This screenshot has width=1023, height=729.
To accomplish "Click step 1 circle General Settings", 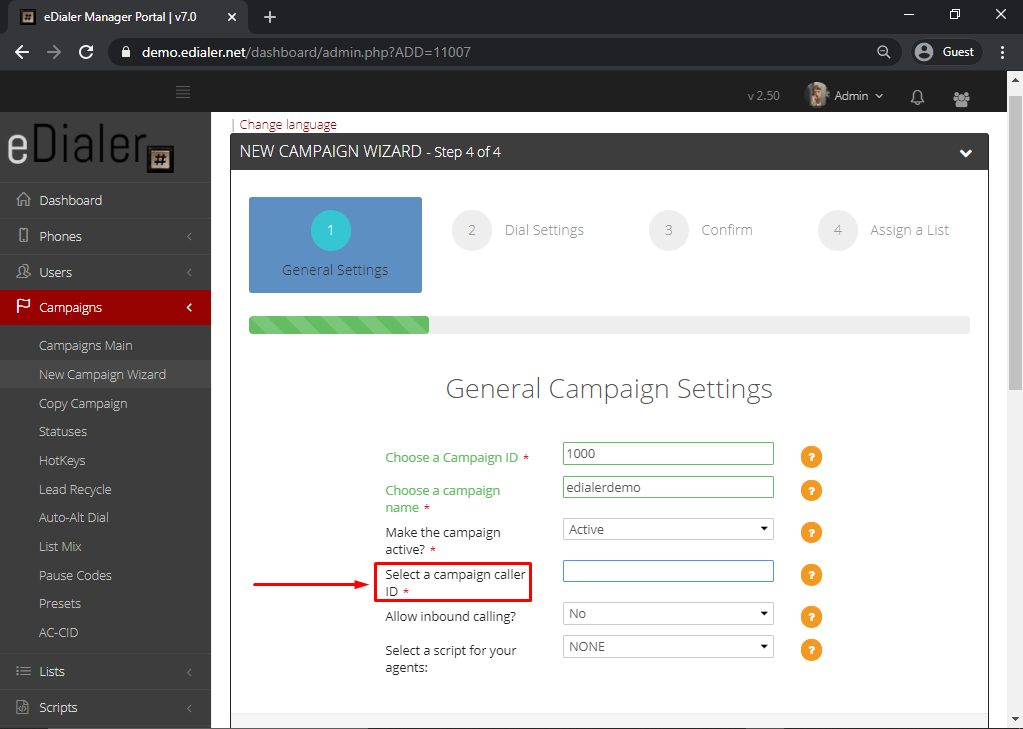I will [x=331, y=230].
